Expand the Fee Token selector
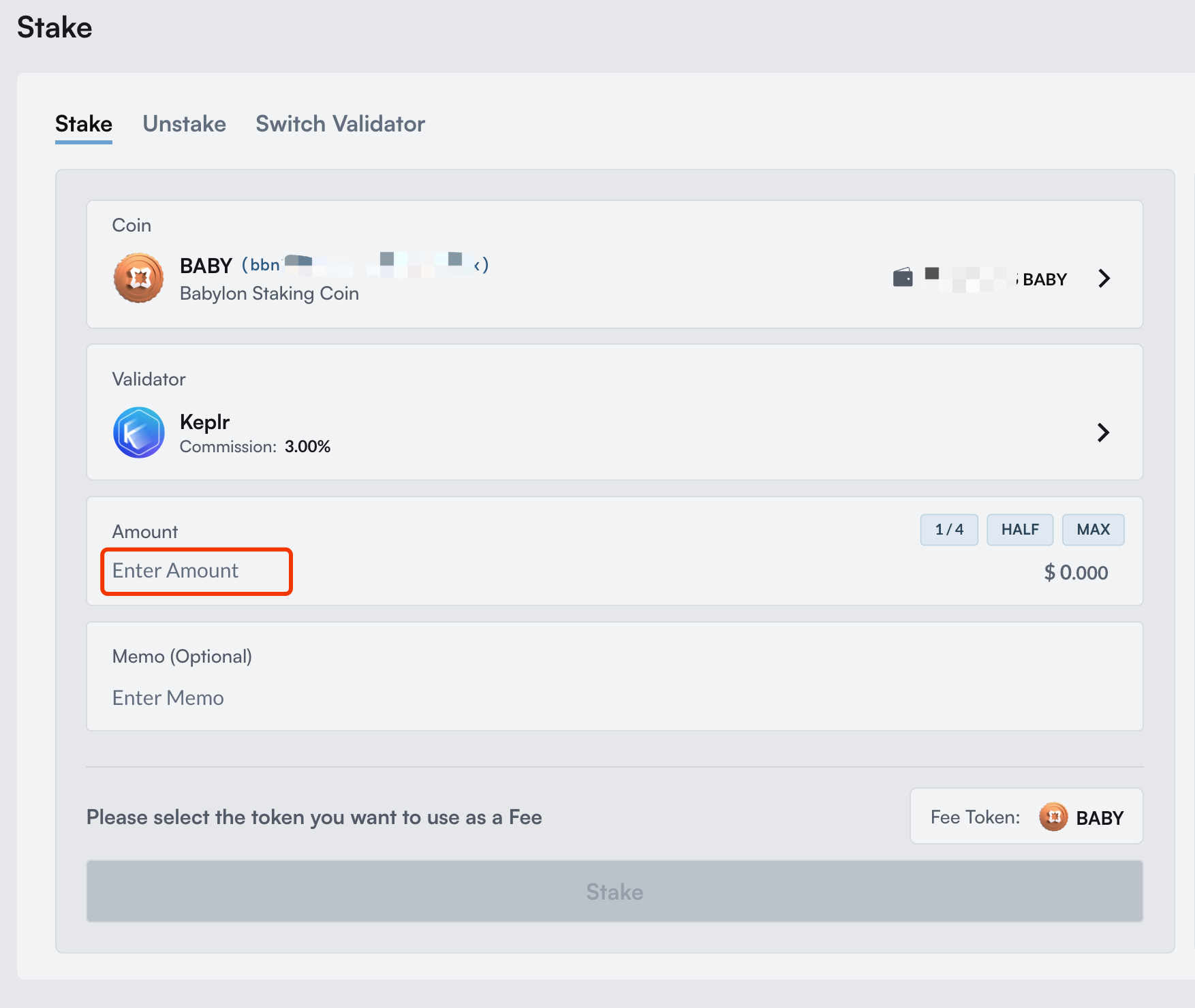Image resolution: width=1195 pixels, height=1008 pixels. [1025, 817]
